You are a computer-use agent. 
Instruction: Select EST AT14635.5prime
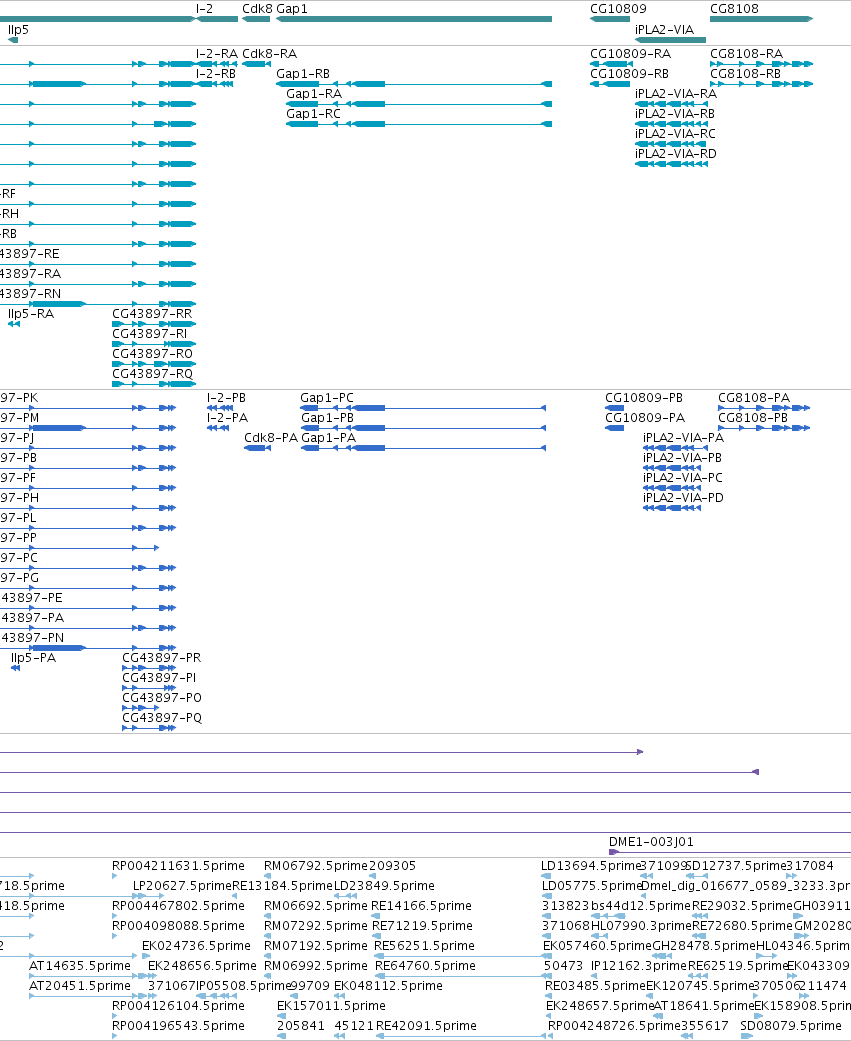pyautogui.click(x=80, y=965)
